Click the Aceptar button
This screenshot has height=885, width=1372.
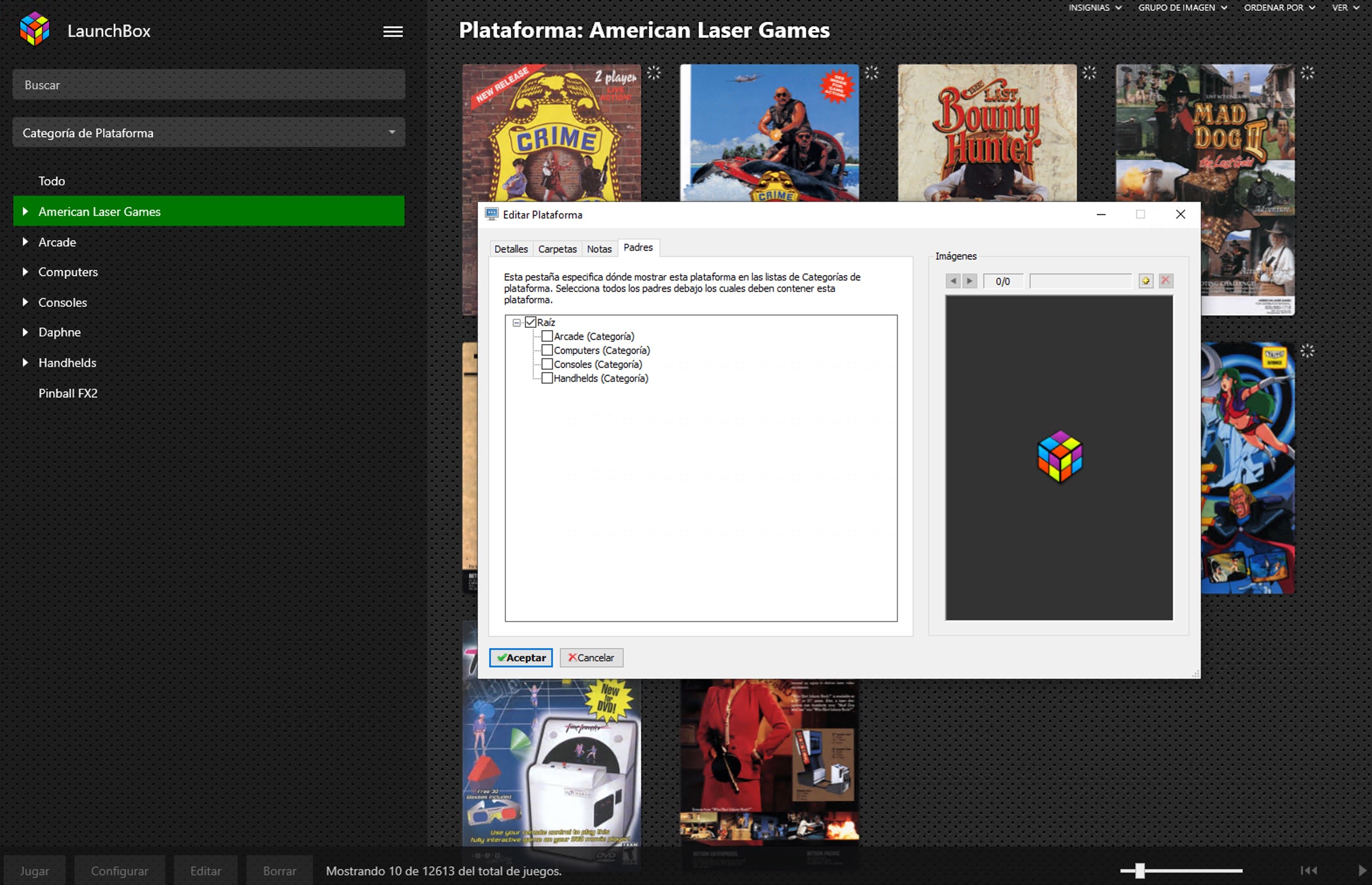[x=521, y=657]
